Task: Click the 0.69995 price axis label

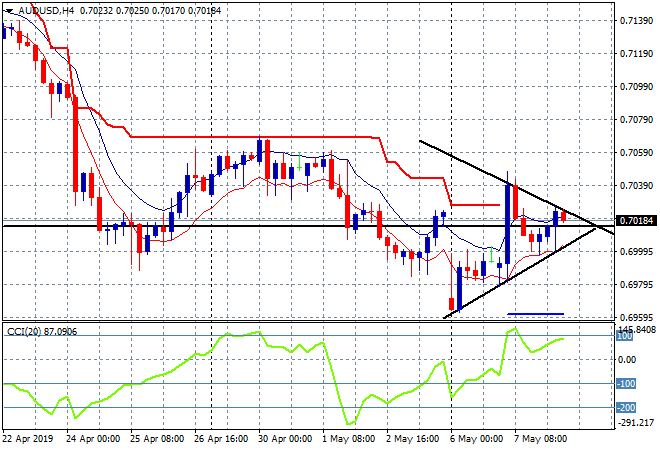Action: tap(636, 252)
